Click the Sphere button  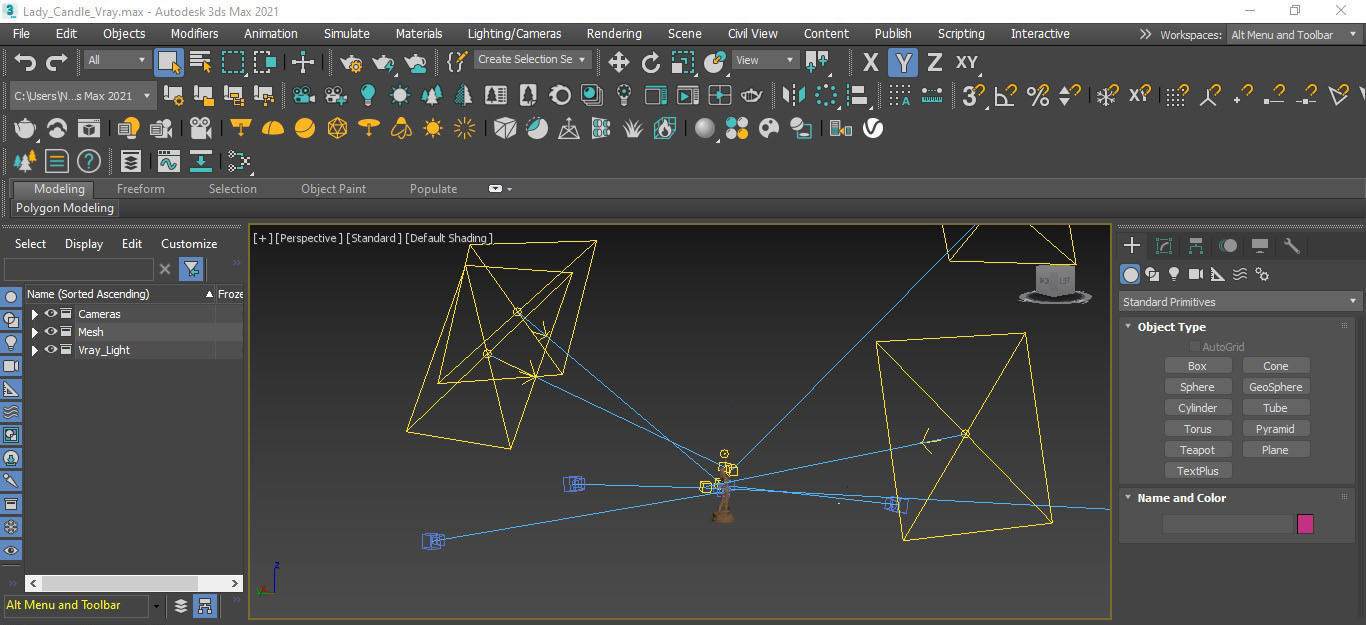(1197, 387)
